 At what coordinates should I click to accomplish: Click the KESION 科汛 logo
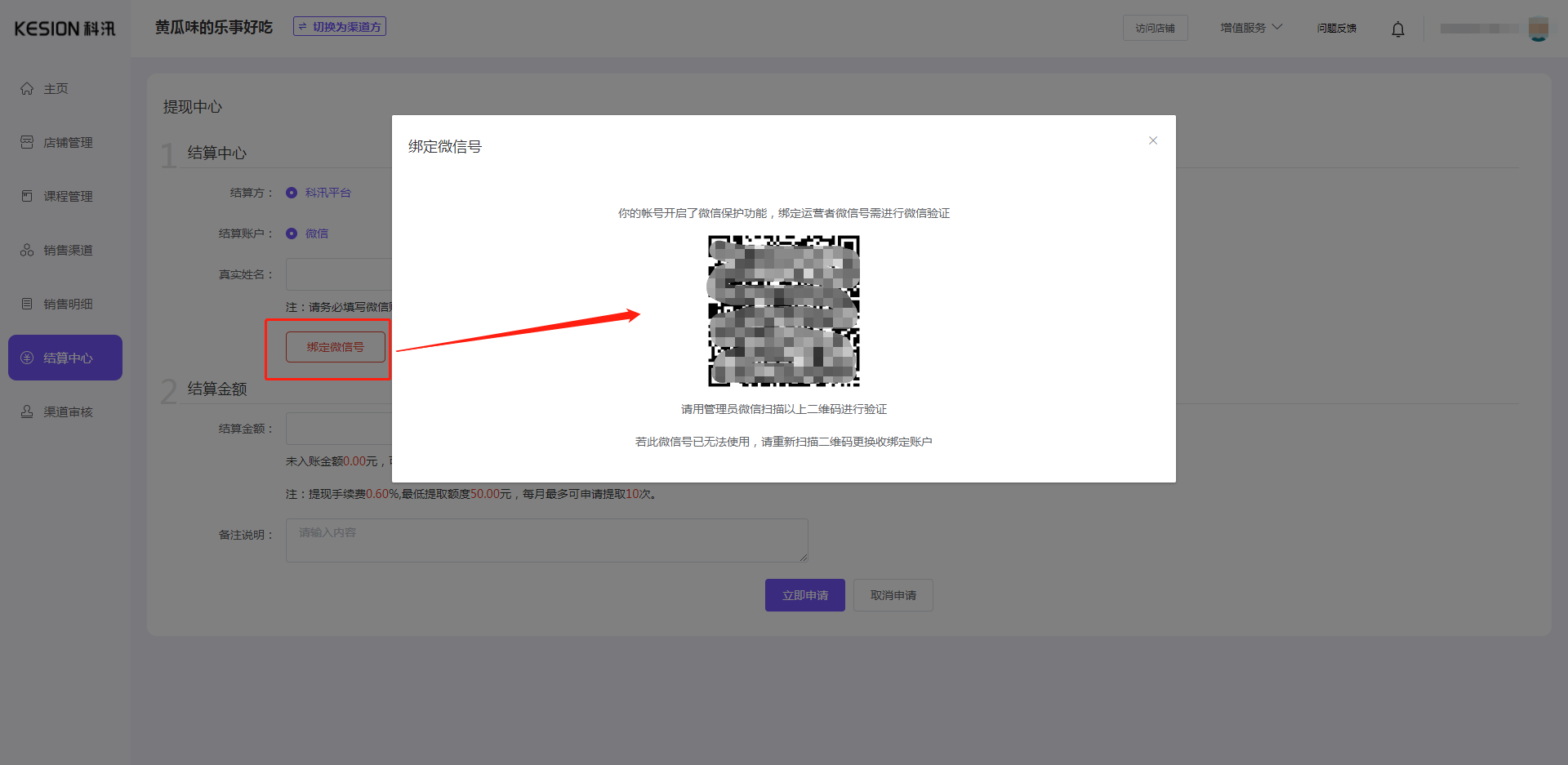tap(64, 28)
